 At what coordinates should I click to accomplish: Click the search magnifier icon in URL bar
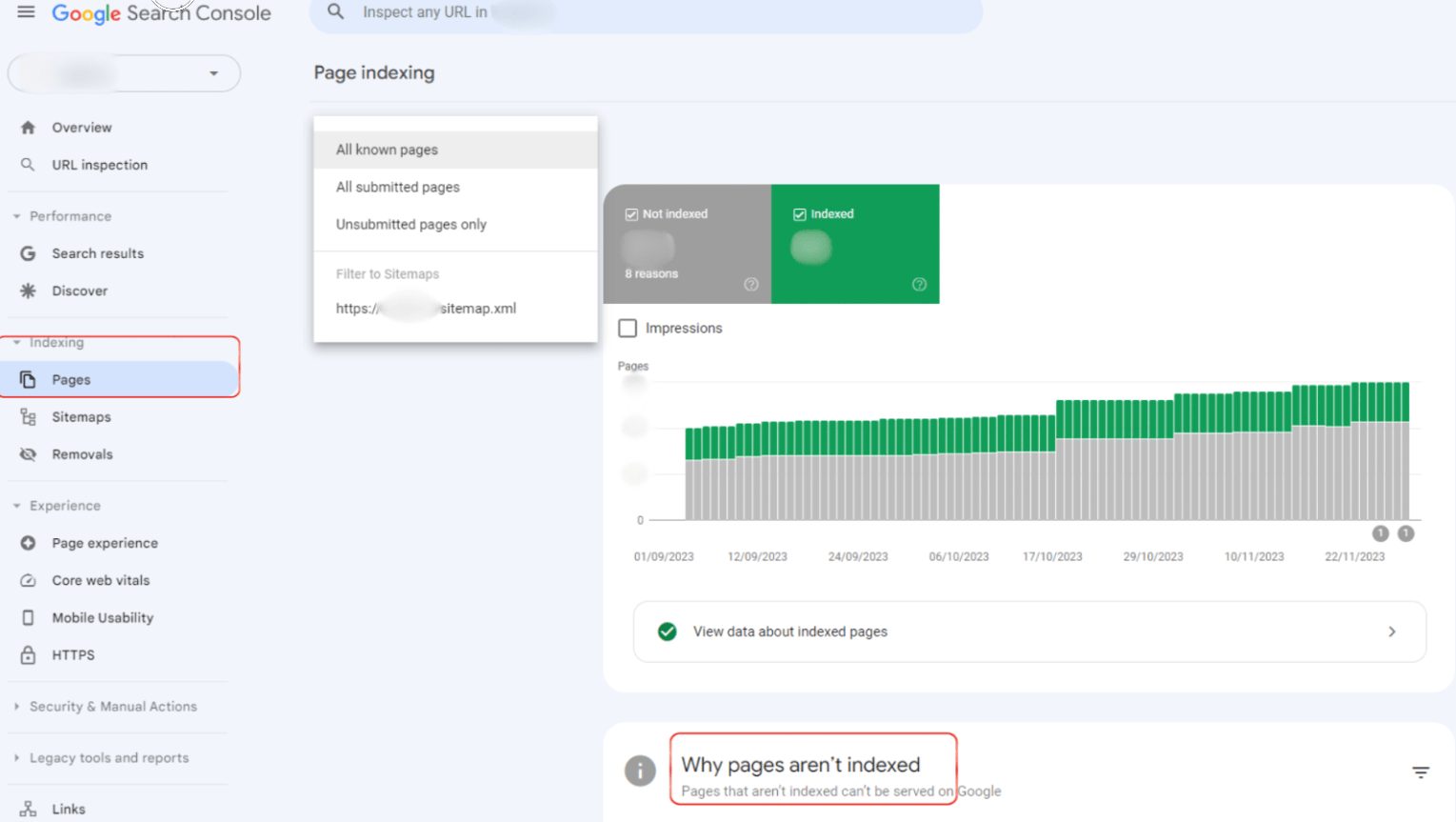coord(335,12)
